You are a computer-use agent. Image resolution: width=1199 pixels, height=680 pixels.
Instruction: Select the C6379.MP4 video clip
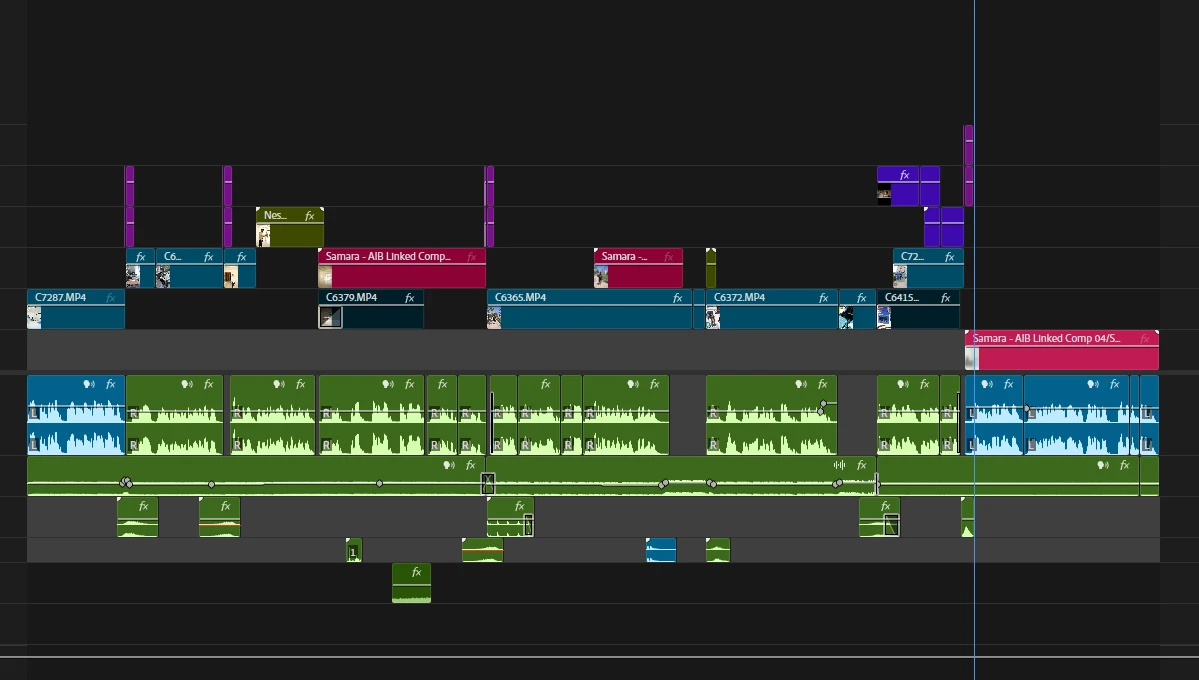click(371, 309)
